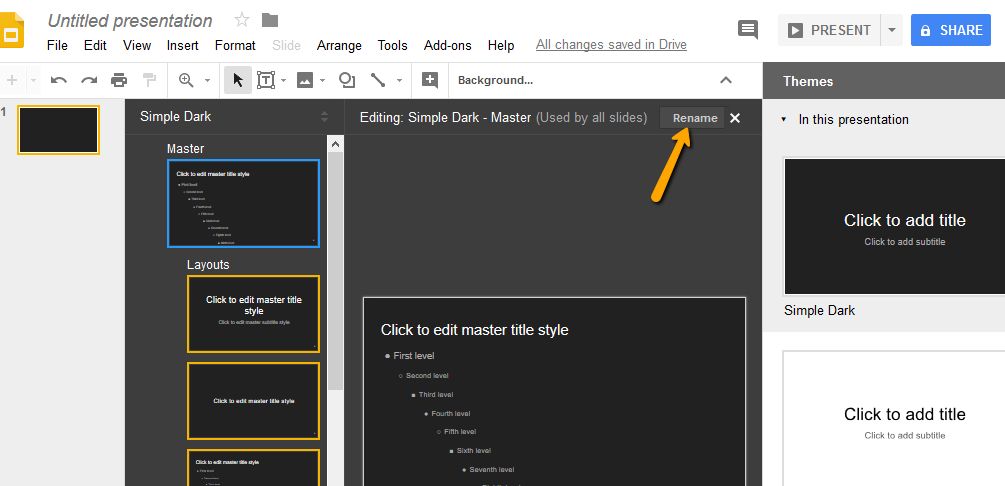Click the add comment toolbar icon
The image size is (1005, 486).
pyautogui.click(x=429, y=80)
